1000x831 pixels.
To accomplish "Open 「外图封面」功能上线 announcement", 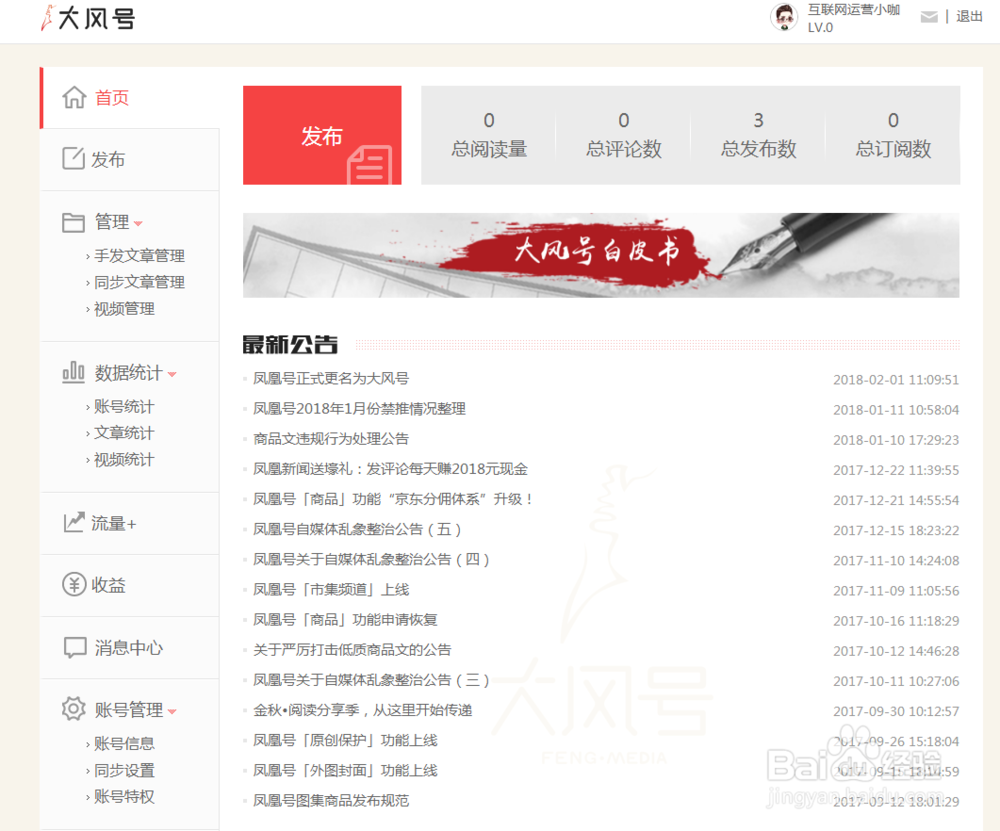I will [345, 771].
